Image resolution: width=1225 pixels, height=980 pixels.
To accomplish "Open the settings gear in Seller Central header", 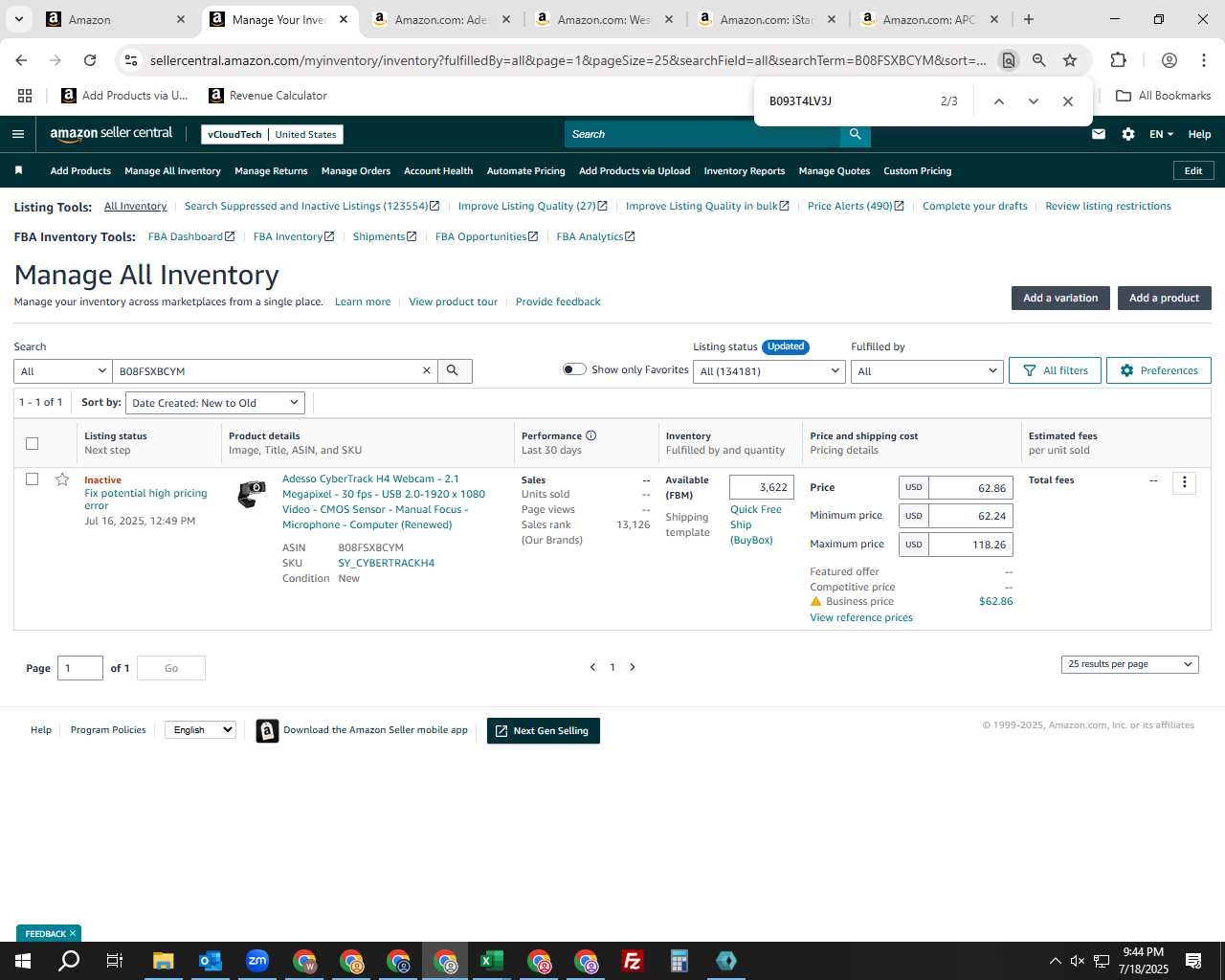I will [1128, 134].
